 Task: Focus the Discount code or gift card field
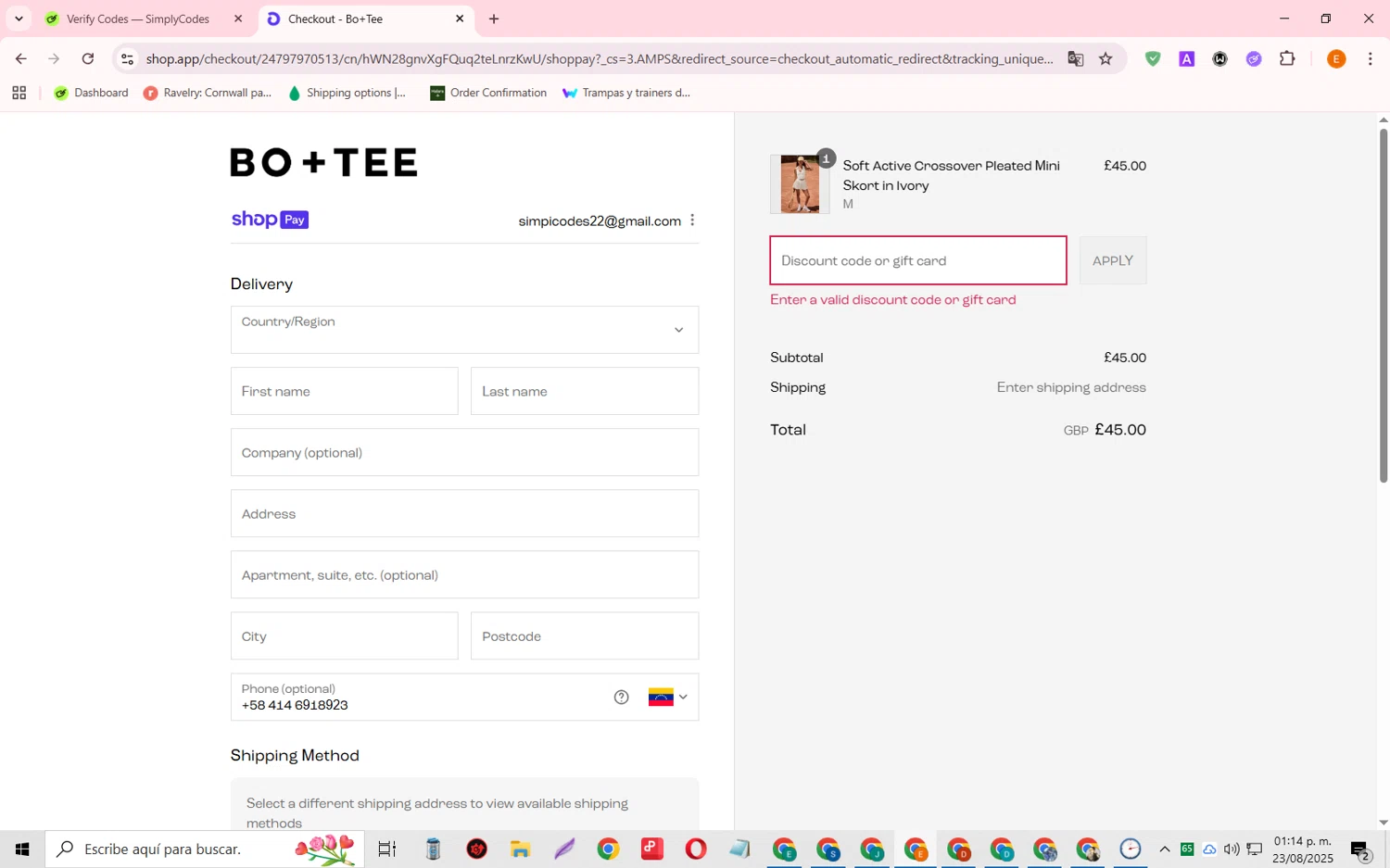(x=918, y=260)
